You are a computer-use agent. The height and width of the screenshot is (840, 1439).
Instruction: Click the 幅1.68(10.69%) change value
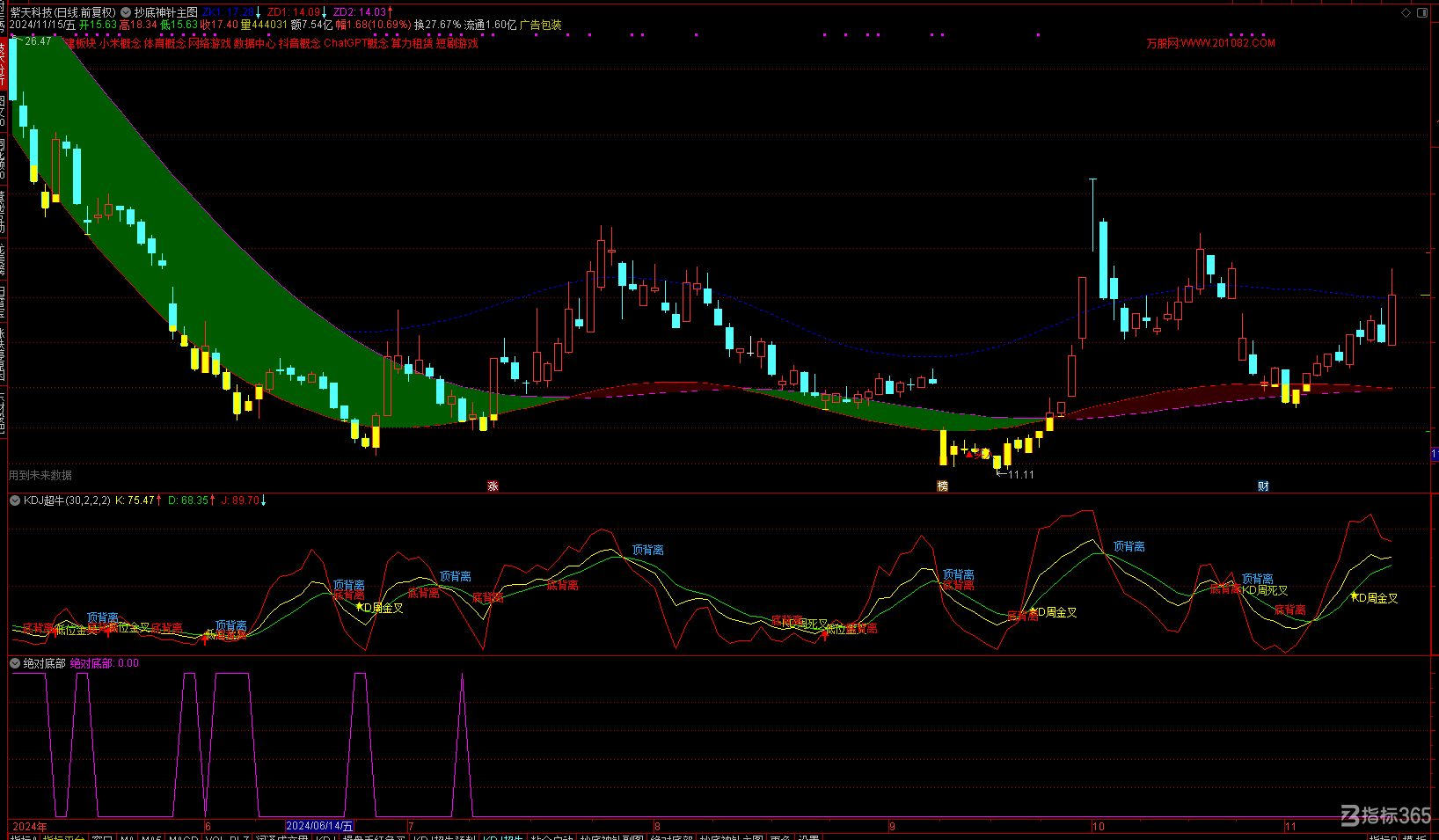tap(374, 25)
